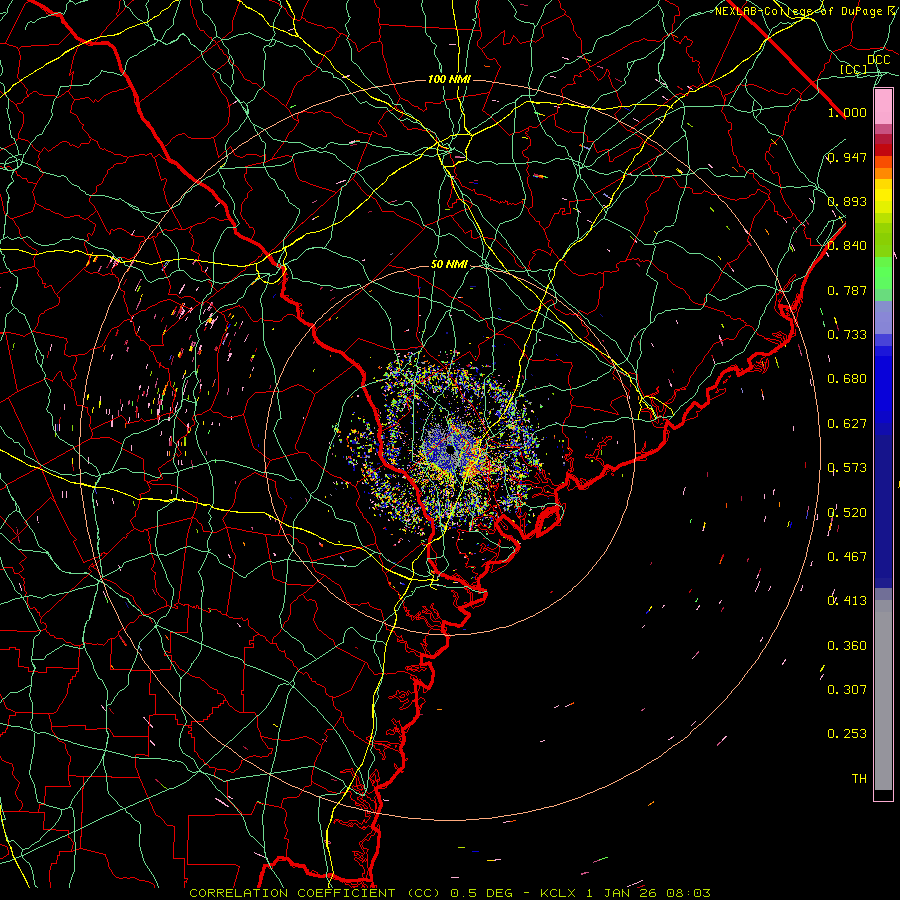Click the 50 NMI range ring label
Image resolution: width=900 pixels, height=900 pixels.
[449, 265]
